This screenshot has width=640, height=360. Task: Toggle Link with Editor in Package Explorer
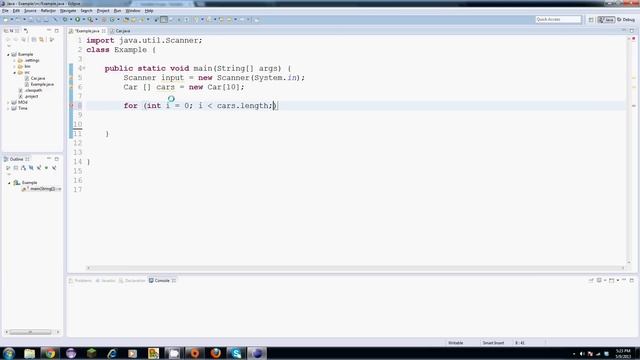[x=41, y=40]
